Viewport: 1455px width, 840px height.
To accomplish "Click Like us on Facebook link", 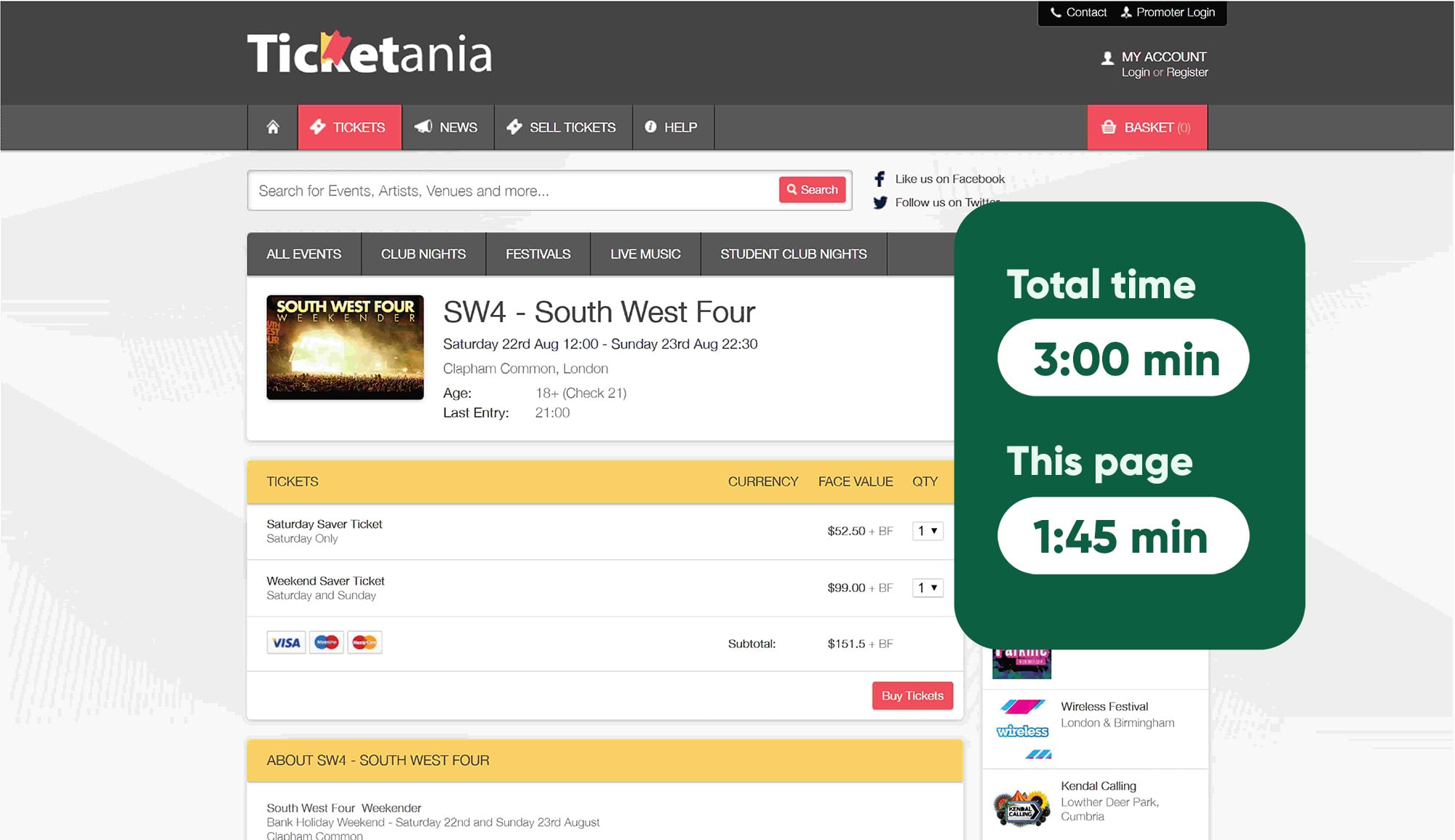I will (x=949, y=179).
